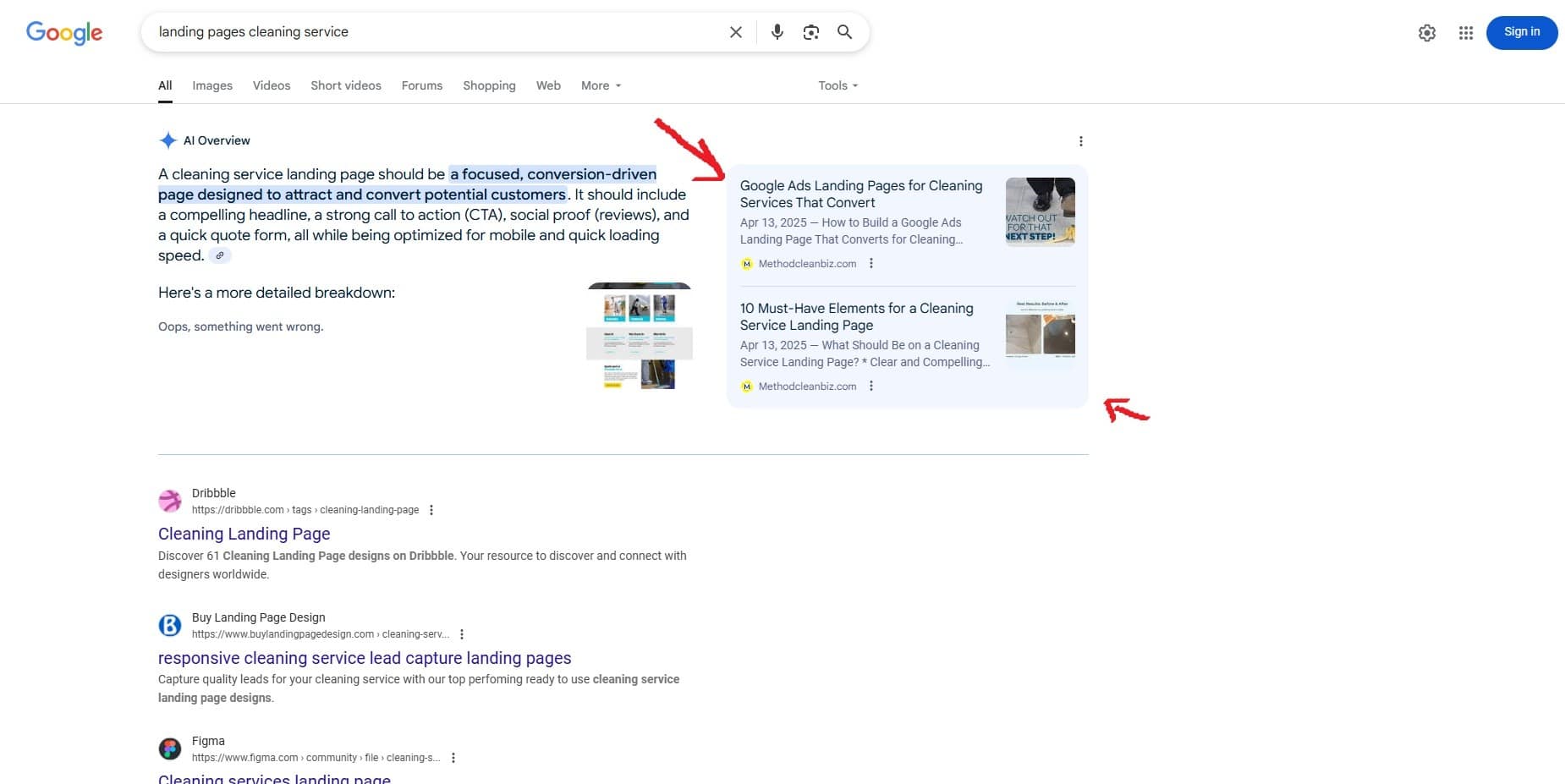The image size is (1565, 784).
Task: Open the settings gear icon
Action: pyautogui.click(x=1427, y=33)
